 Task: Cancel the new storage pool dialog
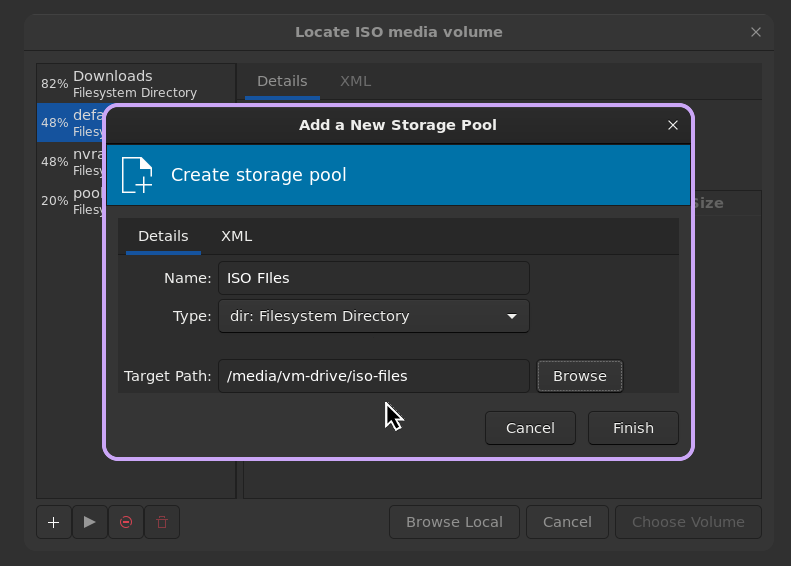(530, 428)
